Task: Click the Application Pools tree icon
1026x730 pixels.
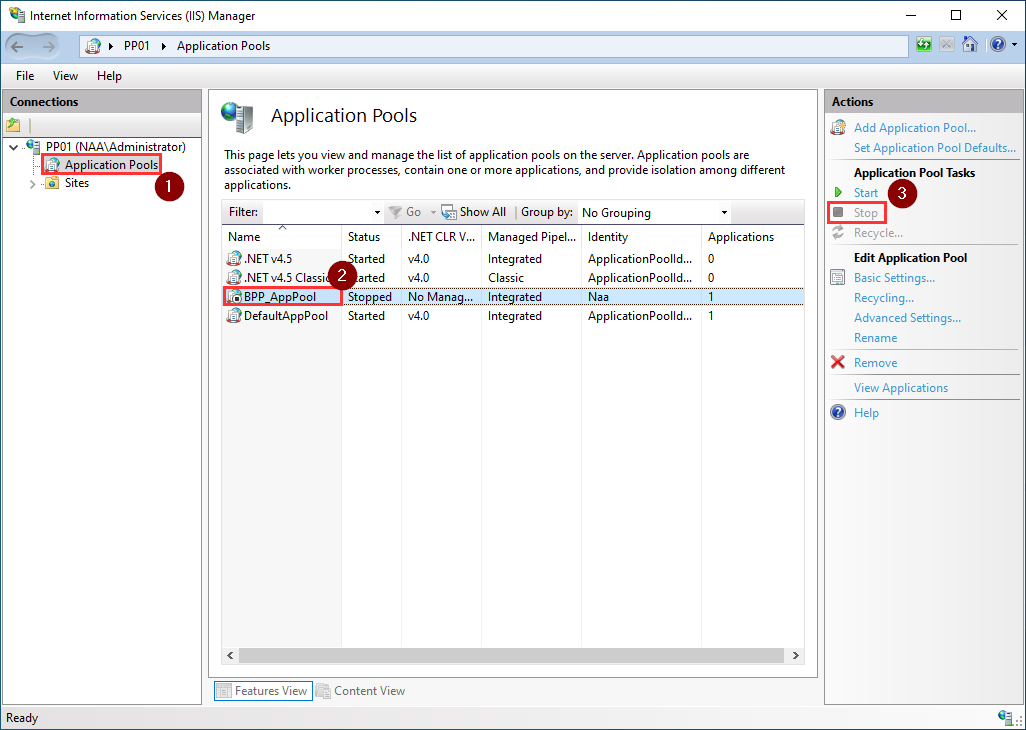Action: pos(53,165)
